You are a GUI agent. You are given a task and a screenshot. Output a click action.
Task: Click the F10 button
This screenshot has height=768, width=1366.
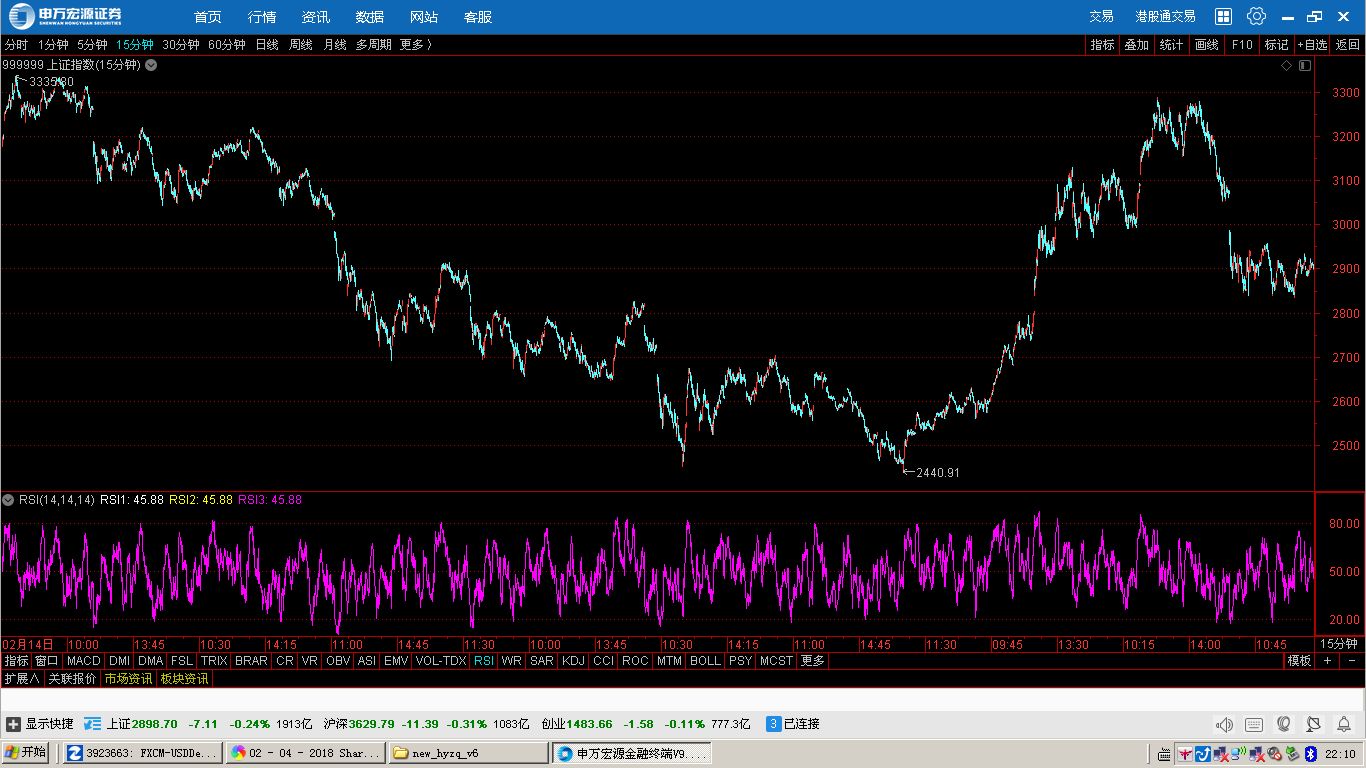point(1242,45)
